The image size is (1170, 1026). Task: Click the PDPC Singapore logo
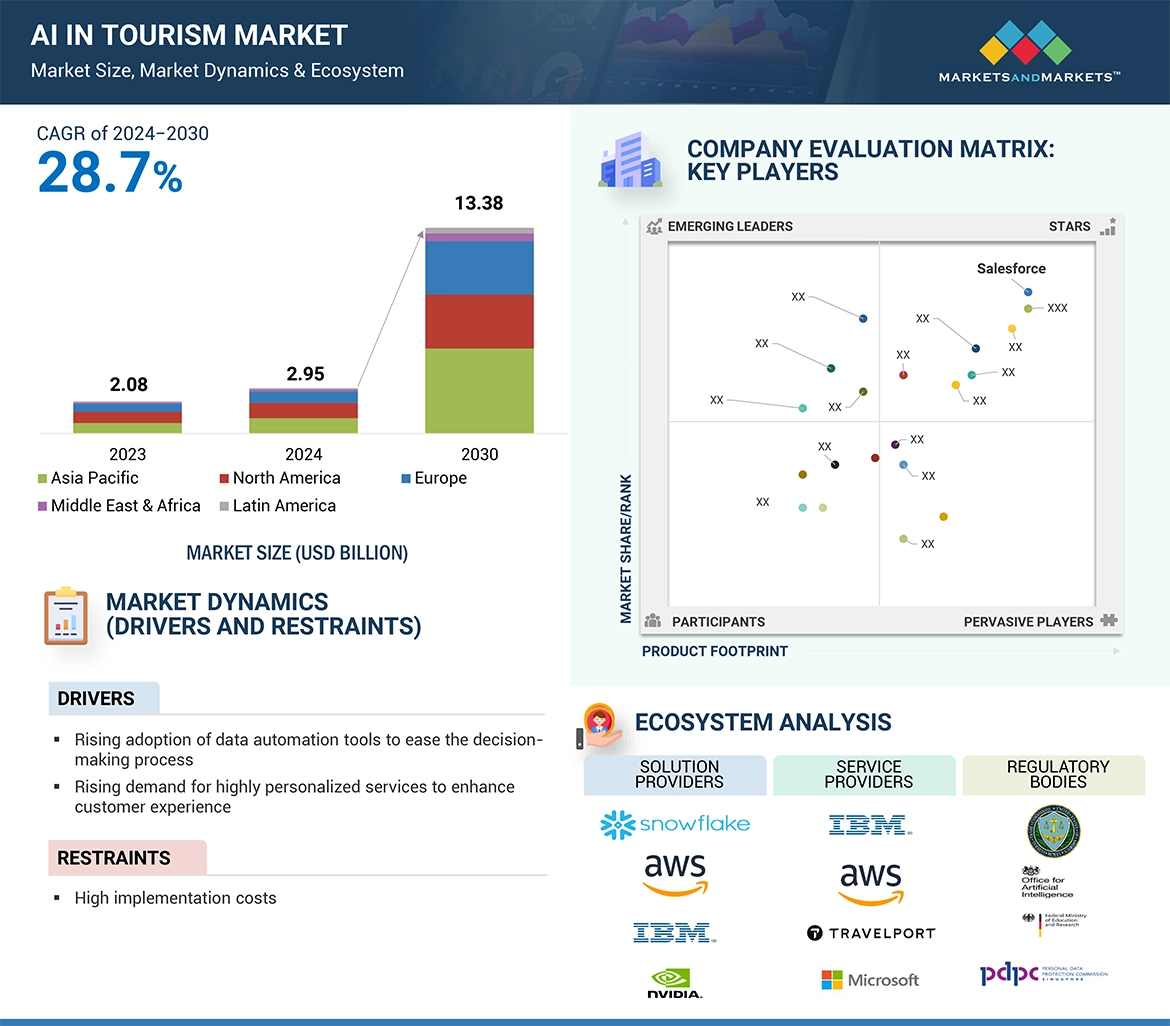[1043, 975]
